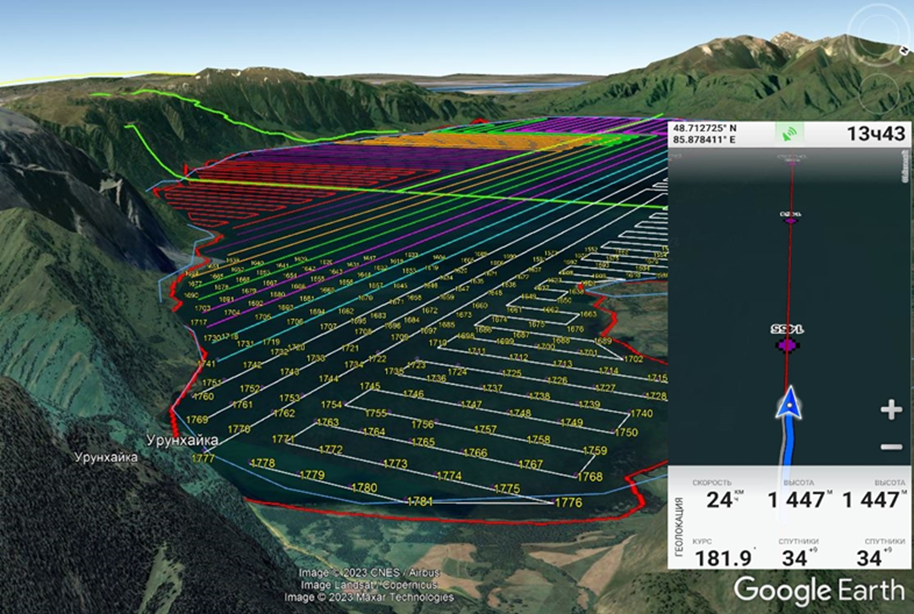Select waypoint 1702 on the map
The height and width of the screenshot is (614, 914).
click(x=633, y=359)
